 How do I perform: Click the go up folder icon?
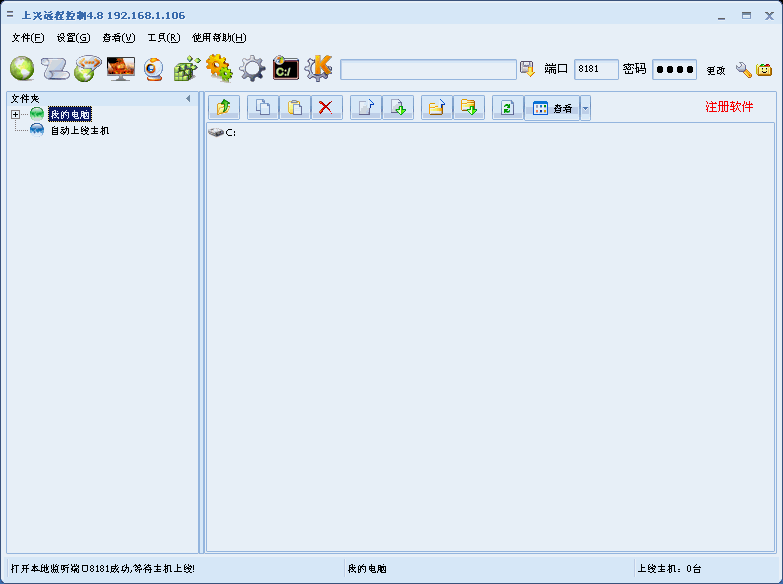coord(224,108)
